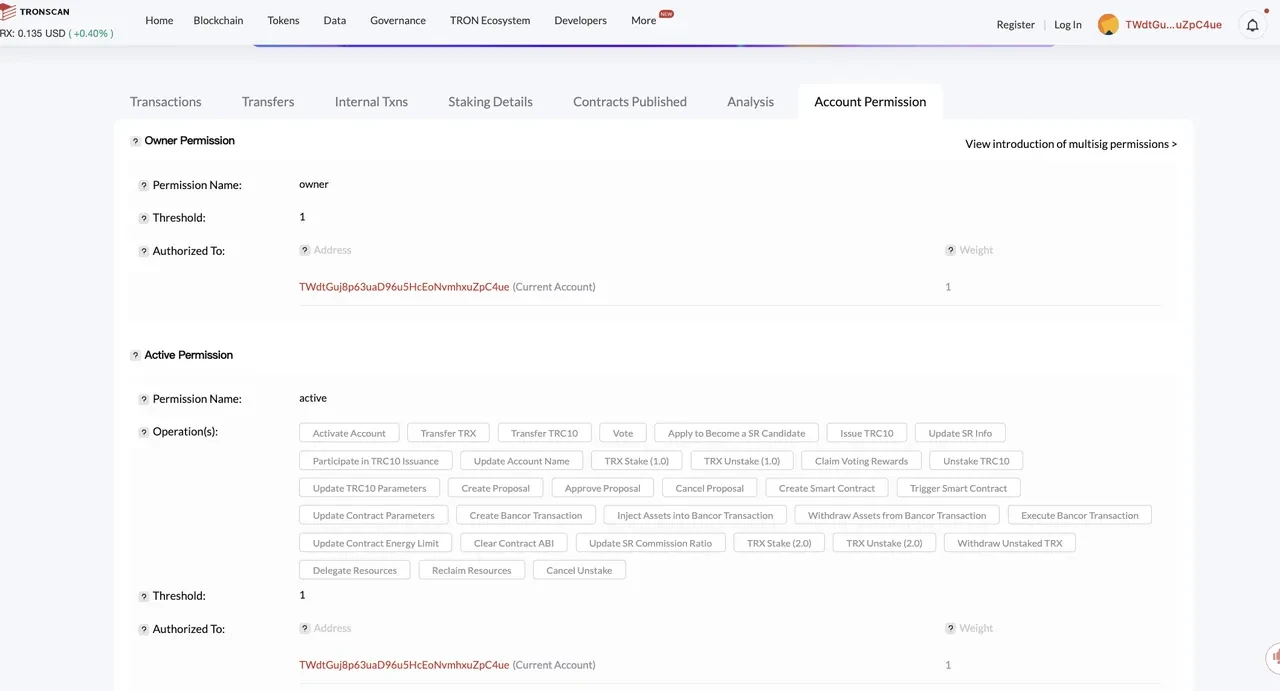Click Apply to Become a SR Candidate tag
The image size is (1280, 691).
[737, 433]
